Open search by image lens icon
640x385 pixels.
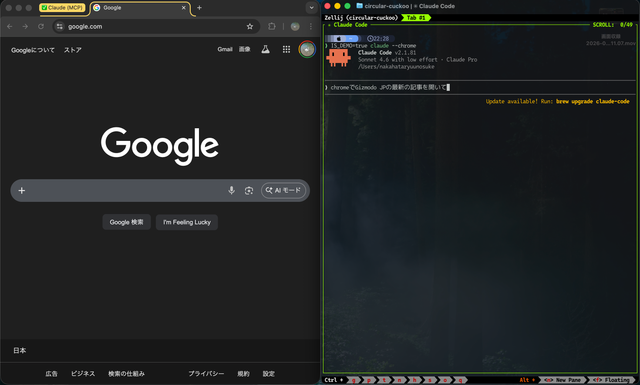pyautogui.click(x=249, y=191)
